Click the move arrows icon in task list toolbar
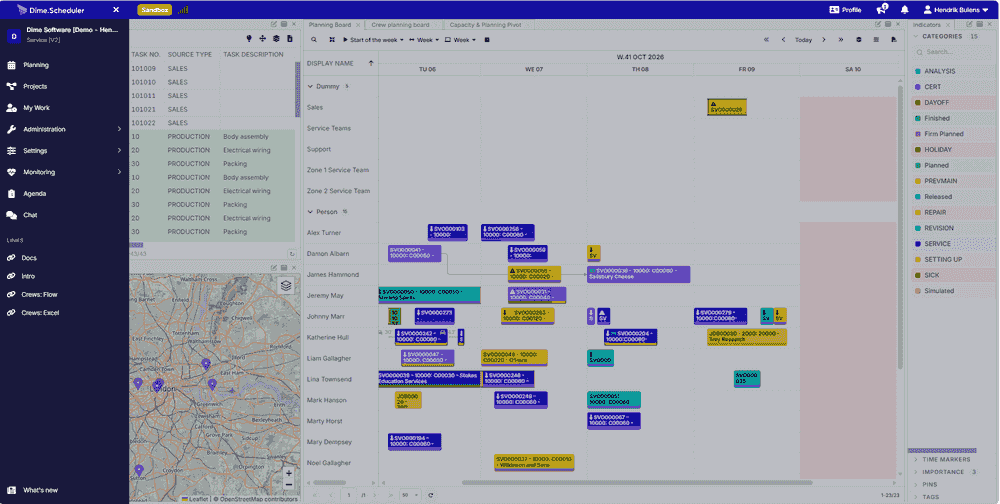Screen dimensions: 1000x504 [x=263, y=39]
